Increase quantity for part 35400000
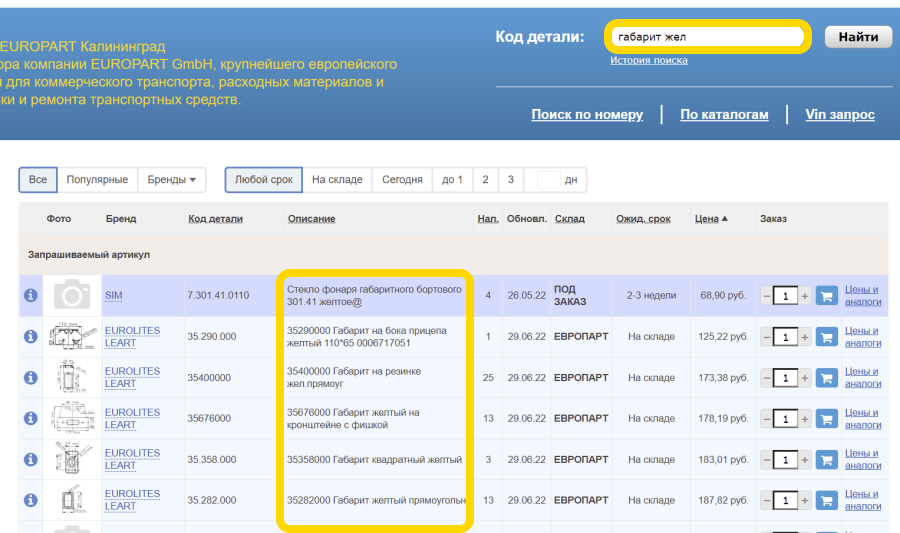This screenshot has height=533, width=900. click(805, 378)
